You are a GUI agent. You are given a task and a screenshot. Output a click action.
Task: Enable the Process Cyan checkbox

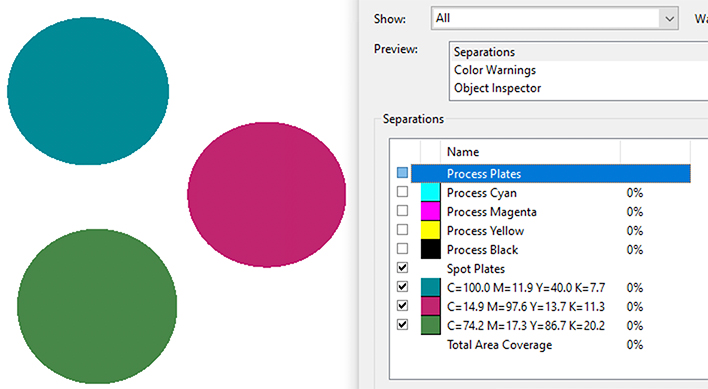coord(402,192)
